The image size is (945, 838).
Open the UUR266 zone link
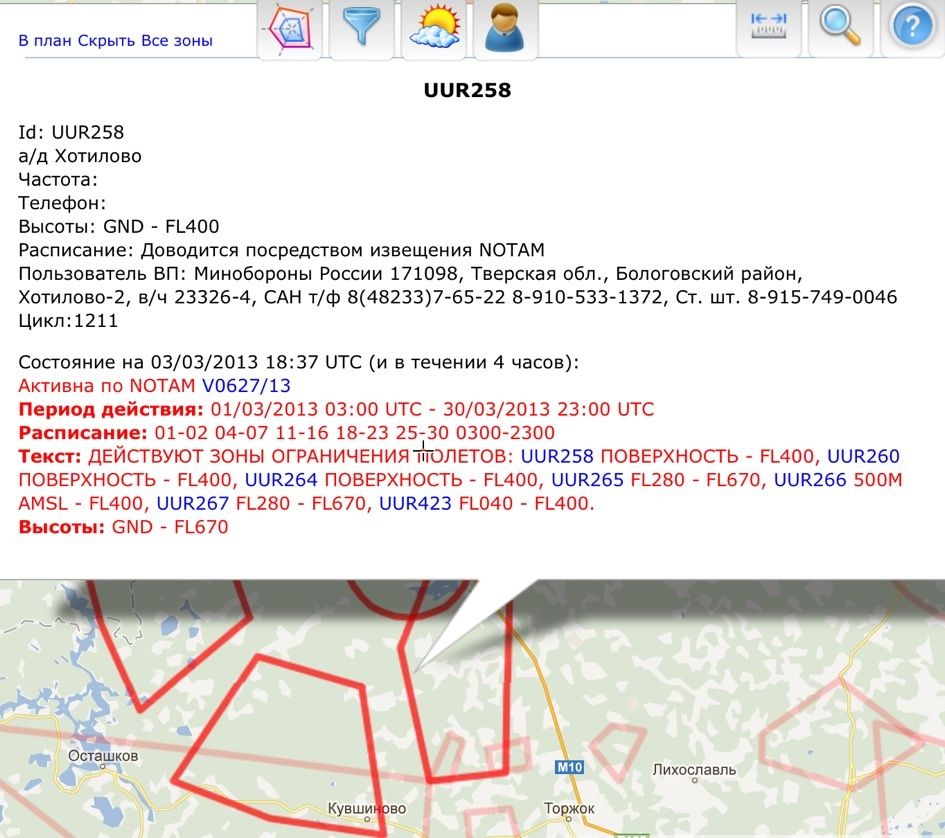[x=810, y=480]
